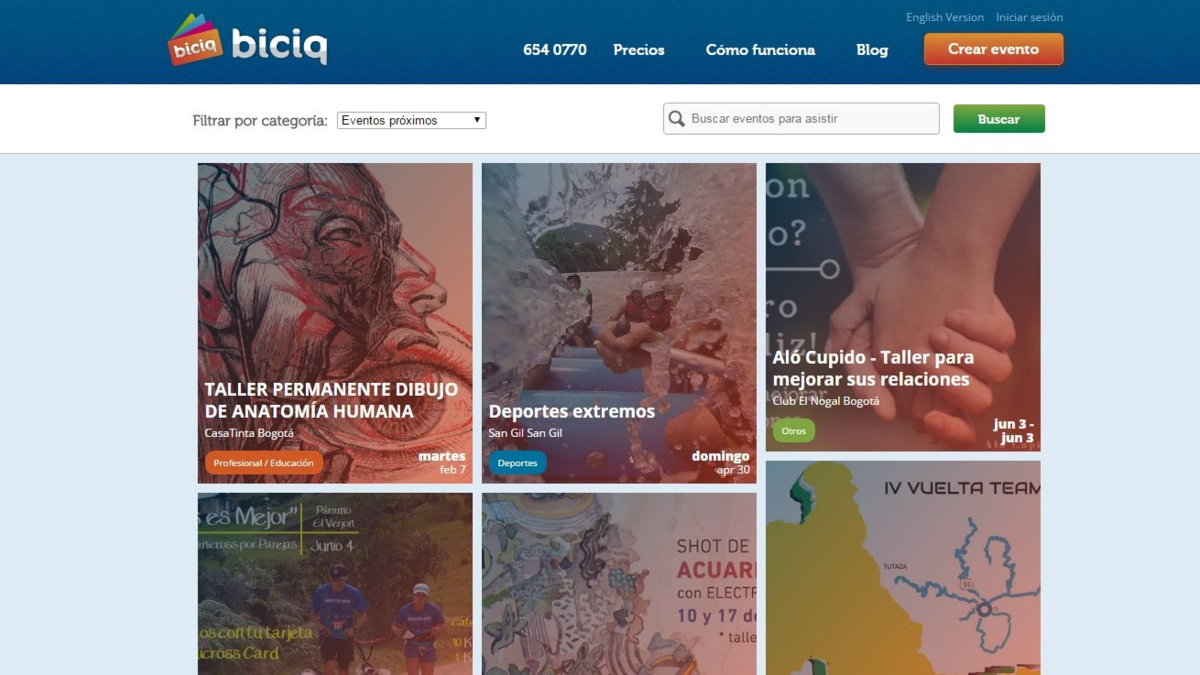
Task: Select the Profesional / Educación category tag
Action: (x=264, y=463)
